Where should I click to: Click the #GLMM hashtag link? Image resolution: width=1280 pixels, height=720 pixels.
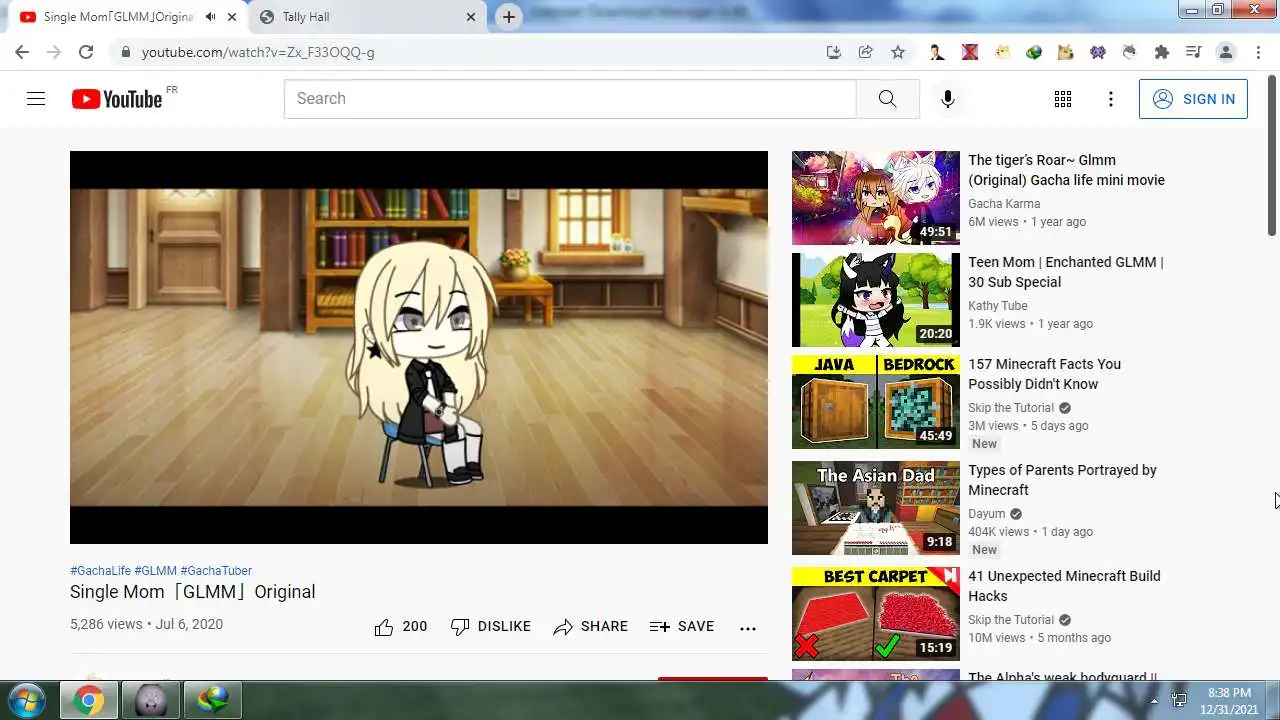click(x=156, y=571)
